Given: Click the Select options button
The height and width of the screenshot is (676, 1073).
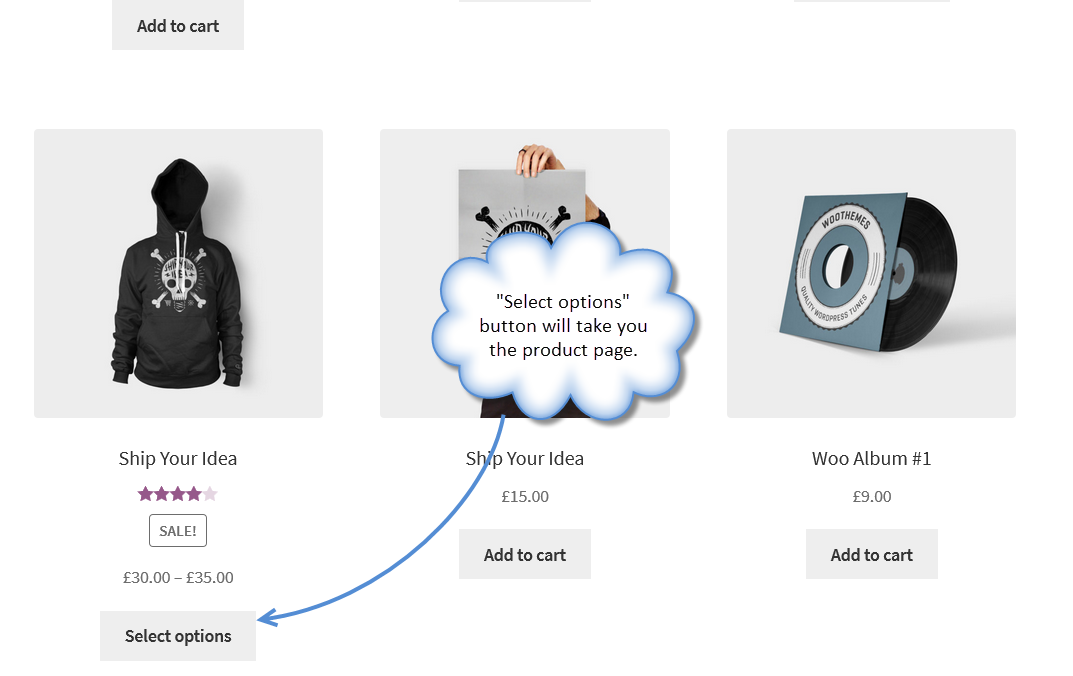Looking at the screenshot, I should [177, 635].
